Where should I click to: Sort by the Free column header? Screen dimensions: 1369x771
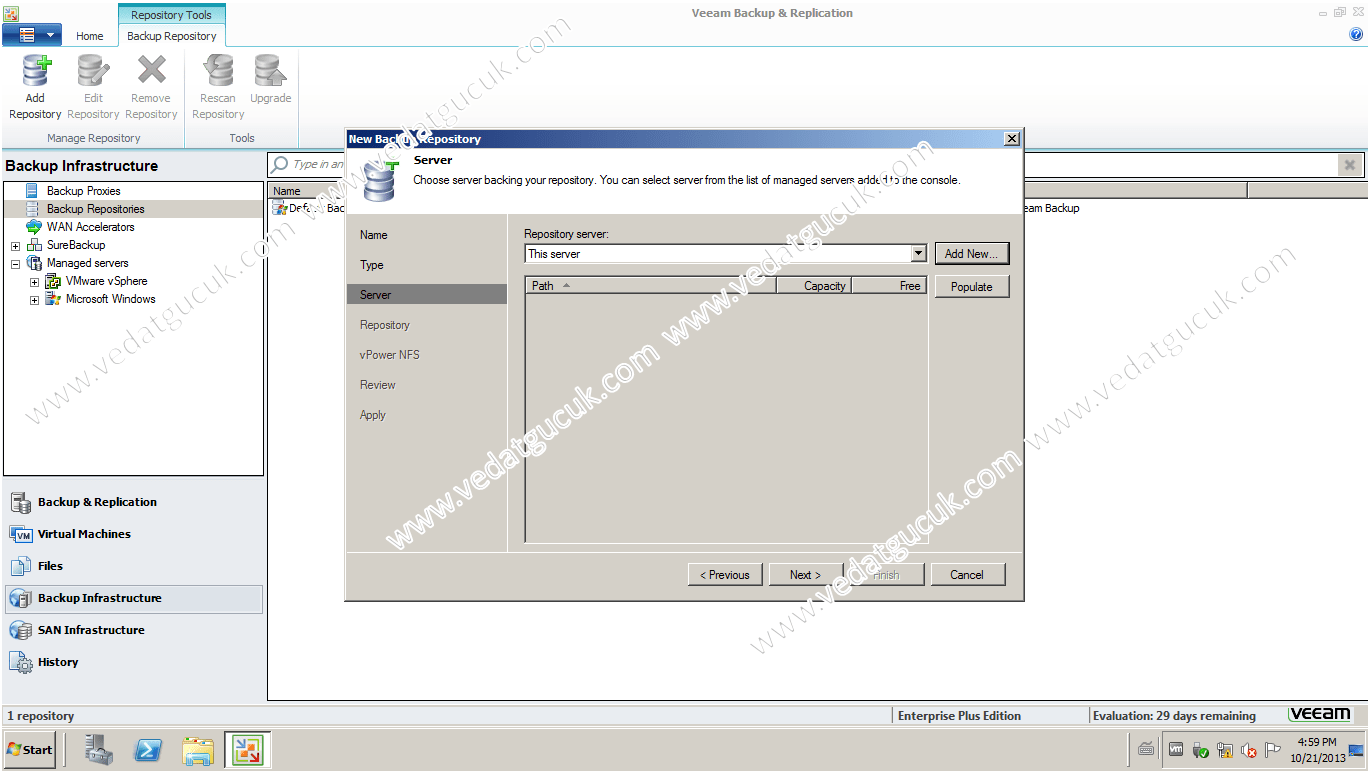pyautogui.click(x=889, y=286)
